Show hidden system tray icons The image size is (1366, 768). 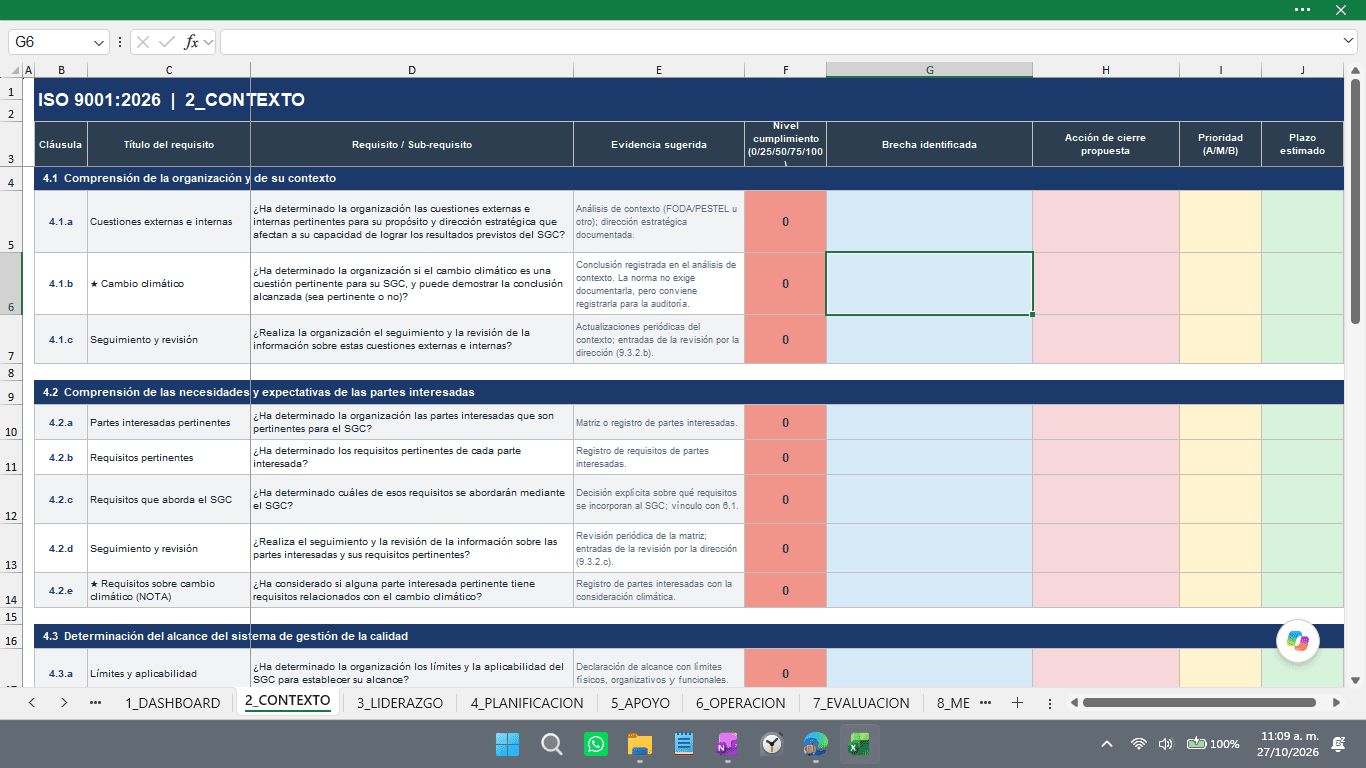pyautogui.click(x=1107, y=744)
